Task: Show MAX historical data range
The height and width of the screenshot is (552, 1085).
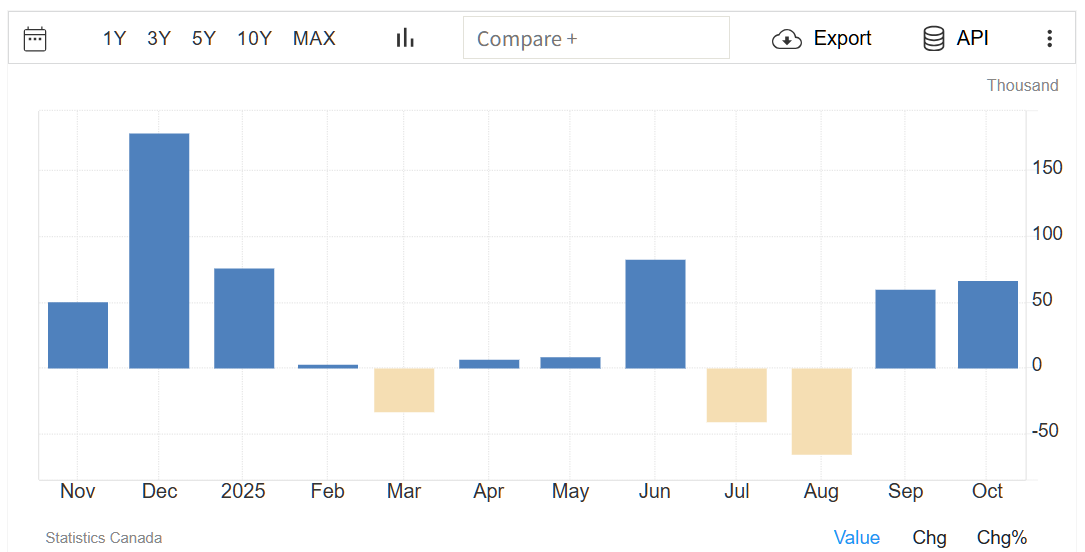Action: click(314, 39)
